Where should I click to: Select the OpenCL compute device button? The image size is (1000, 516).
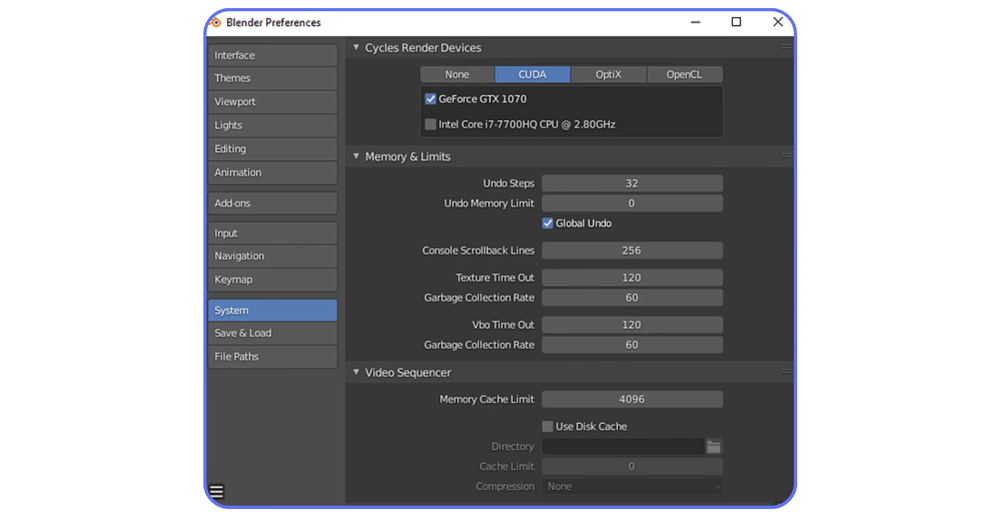tap(684, 74)
